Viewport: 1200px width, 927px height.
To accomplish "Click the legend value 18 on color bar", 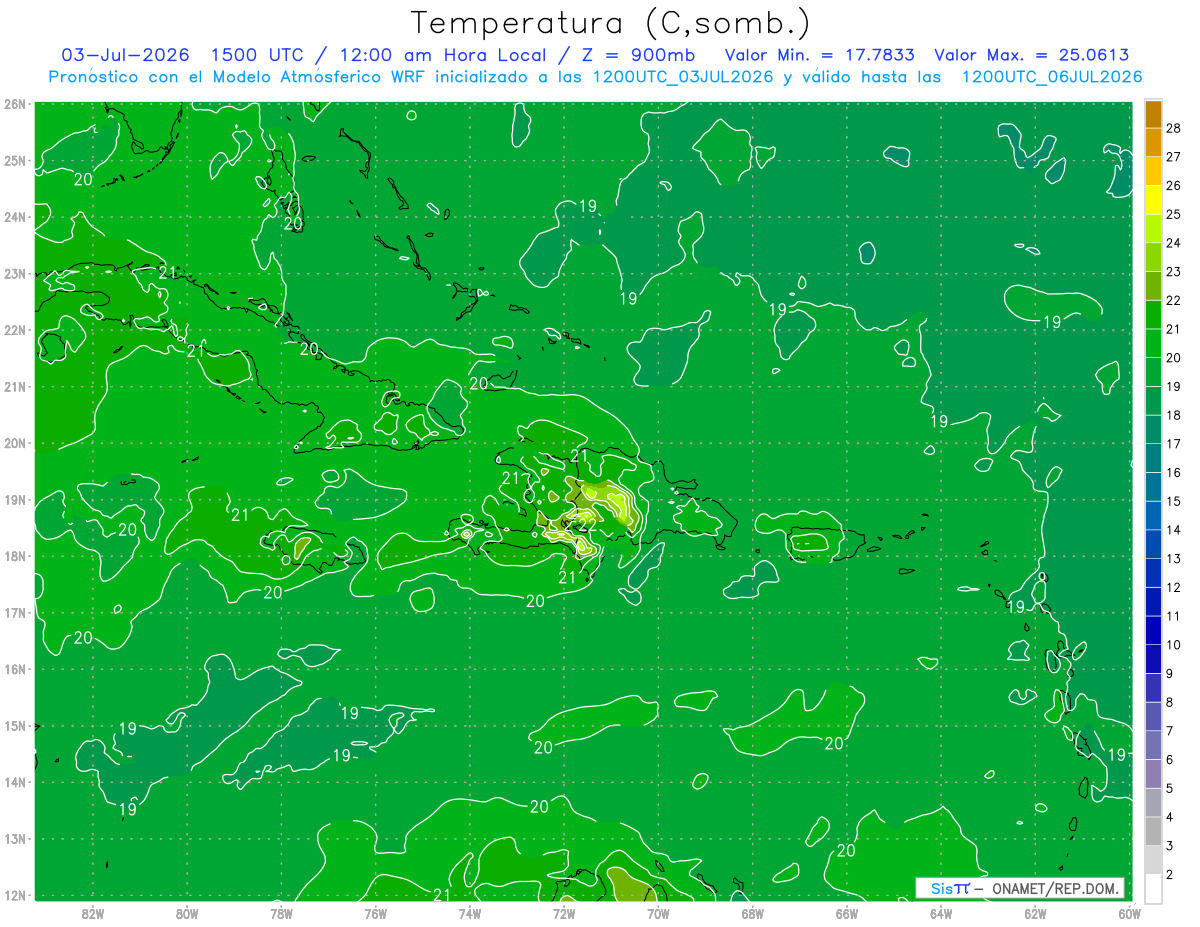I will (x=1173, y=415).
